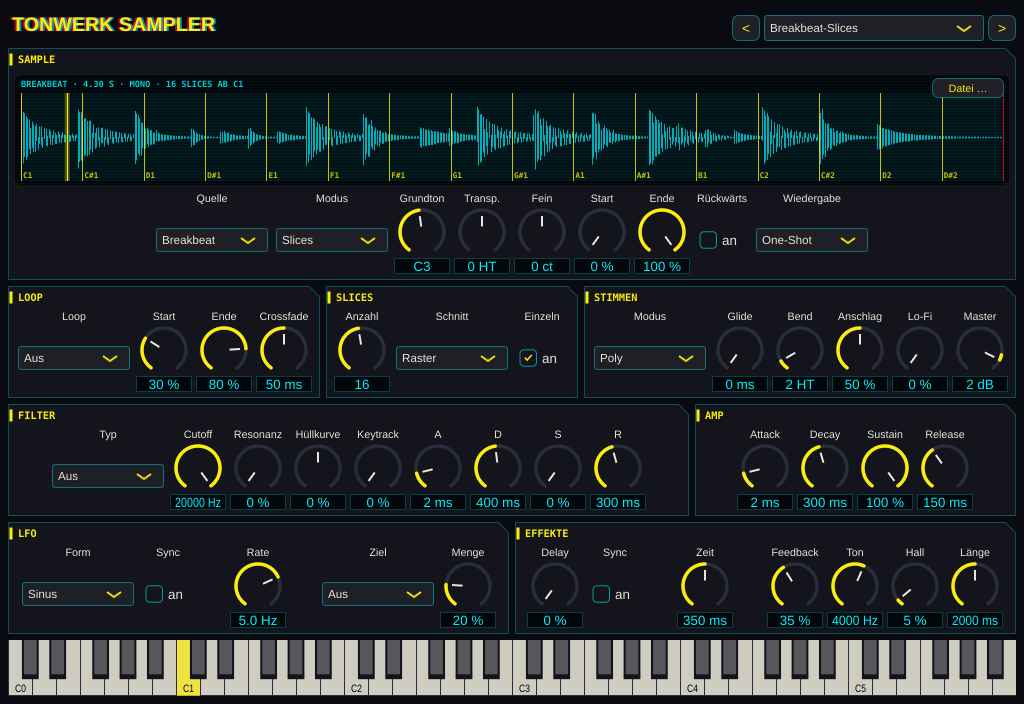Go to the next preset with the right arrow
The height and width of the screenshot is (704, 1024).
click(1002, 28)
